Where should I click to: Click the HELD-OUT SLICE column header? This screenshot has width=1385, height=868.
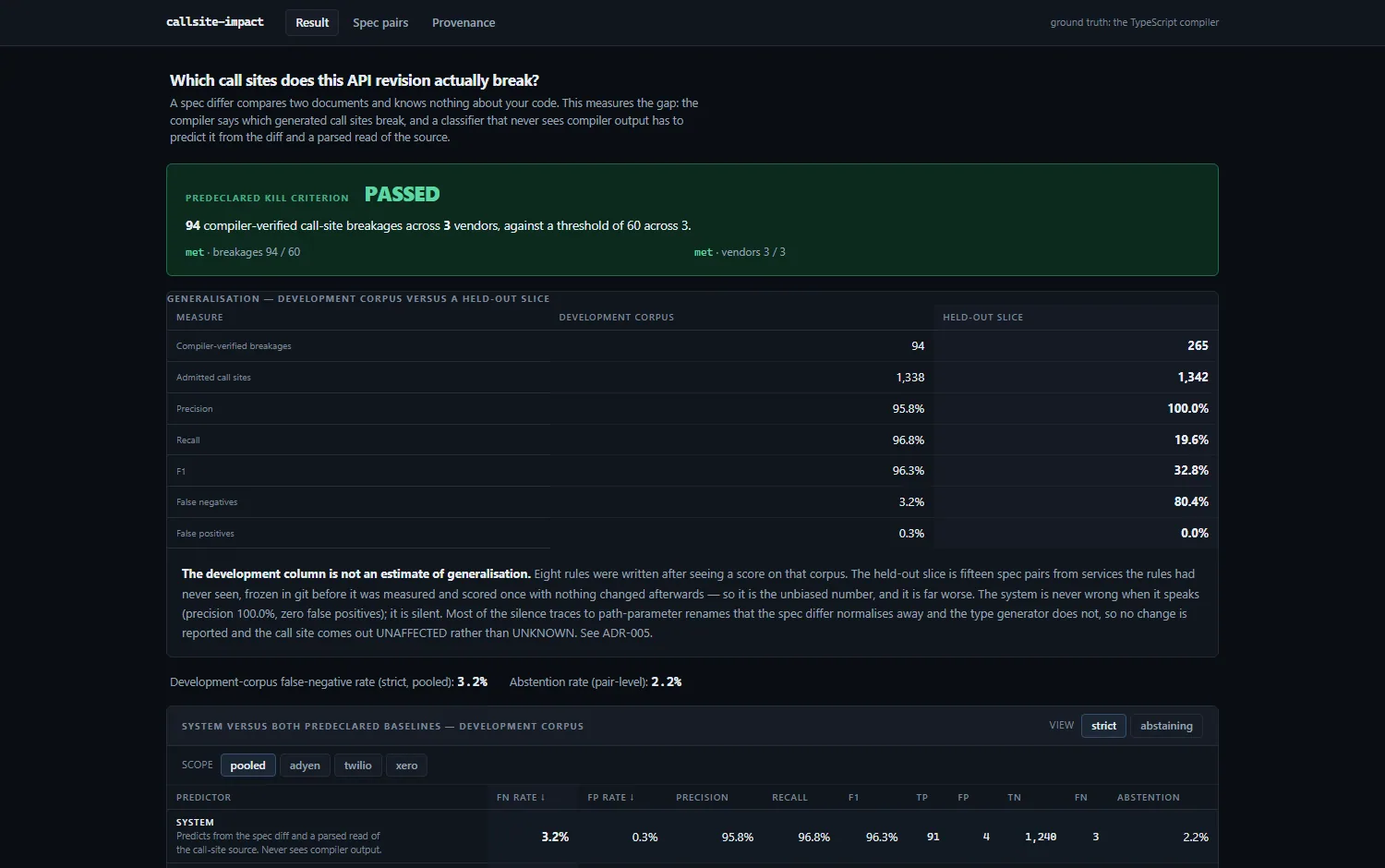(x=982, y=317)
